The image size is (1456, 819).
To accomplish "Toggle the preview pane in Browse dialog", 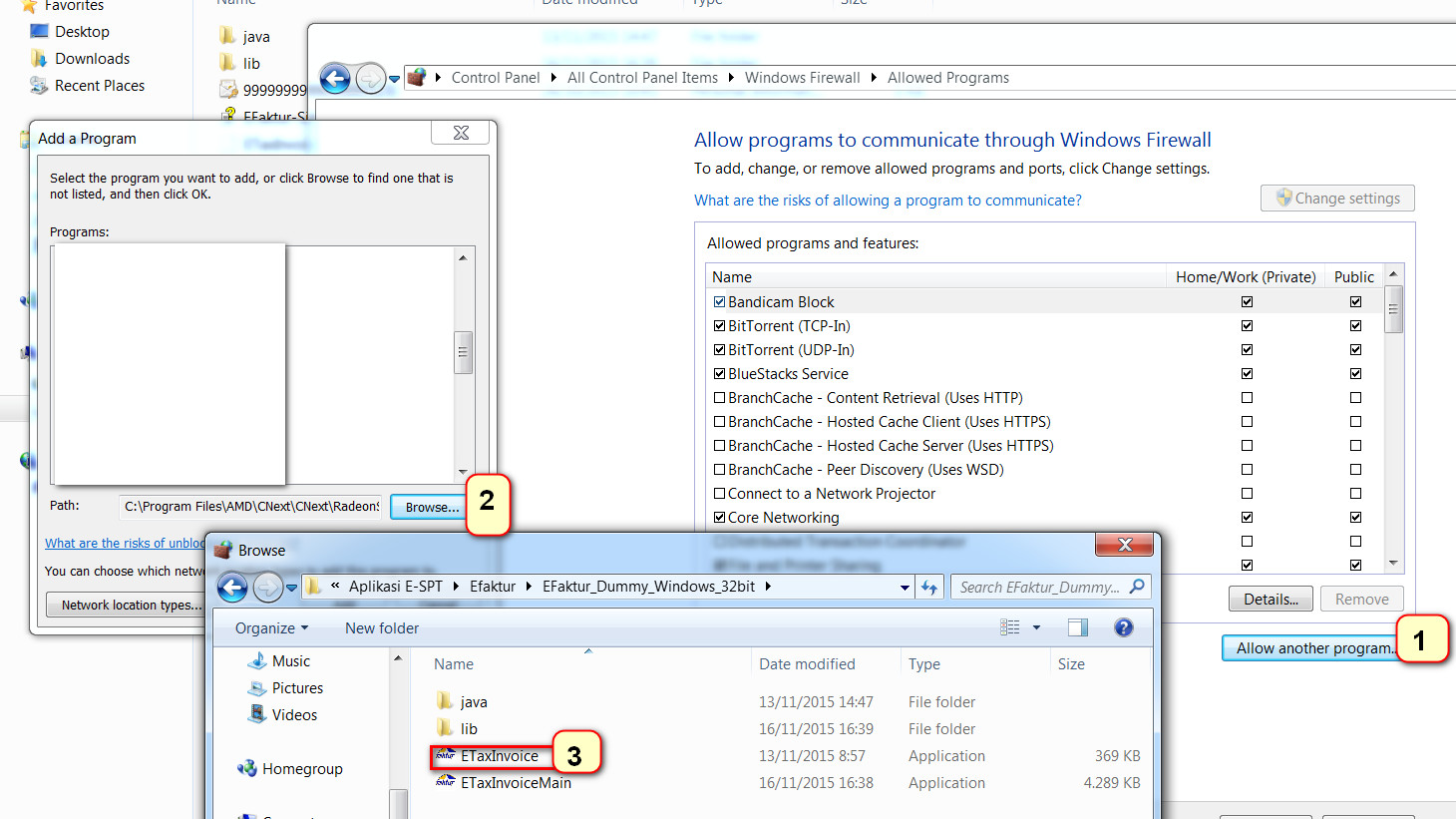I will click(1077, 627).
